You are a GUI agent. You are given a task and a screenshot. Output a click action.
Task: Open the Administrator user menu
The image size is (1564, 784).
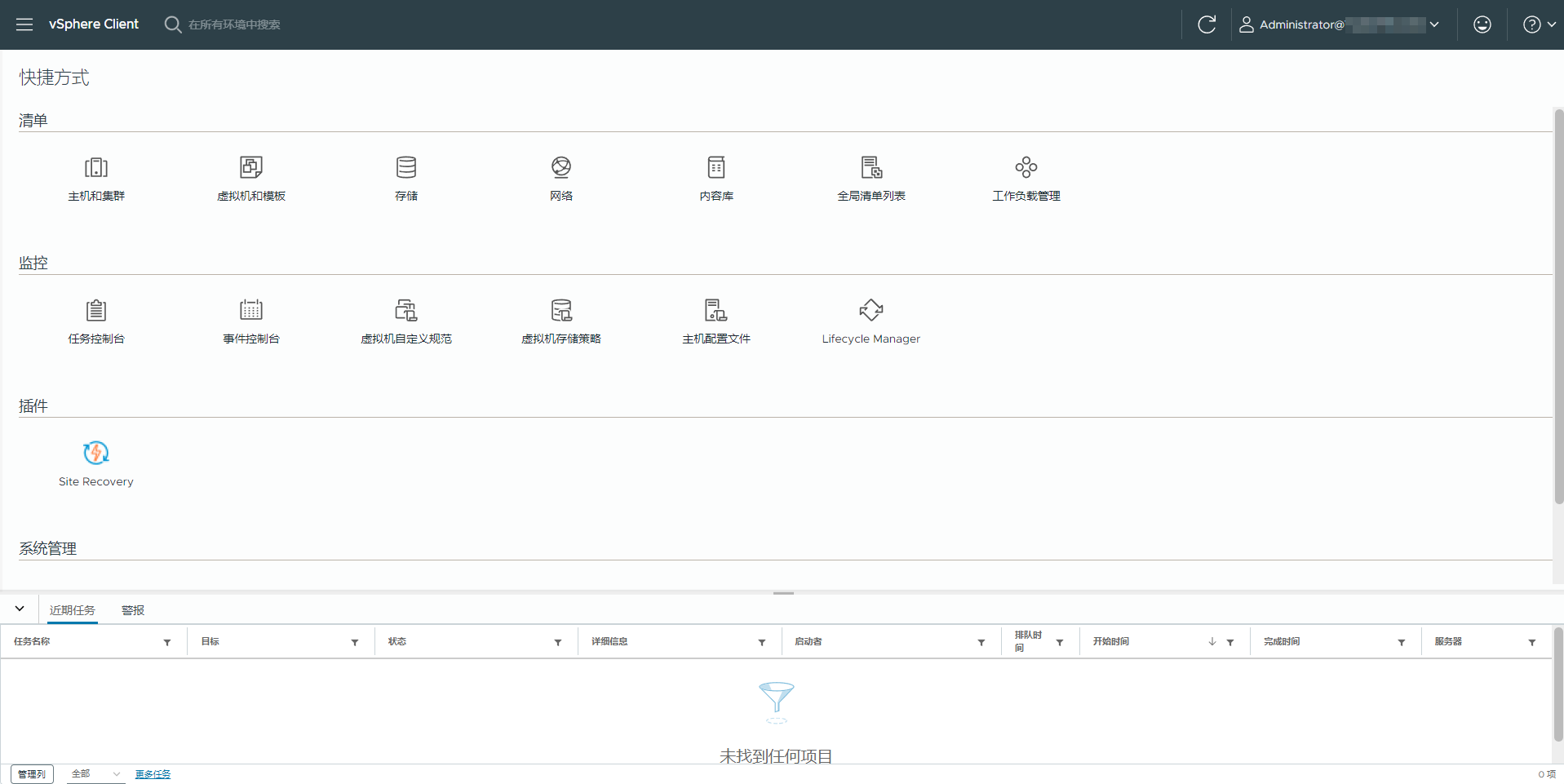click(x=1339, y=24)
